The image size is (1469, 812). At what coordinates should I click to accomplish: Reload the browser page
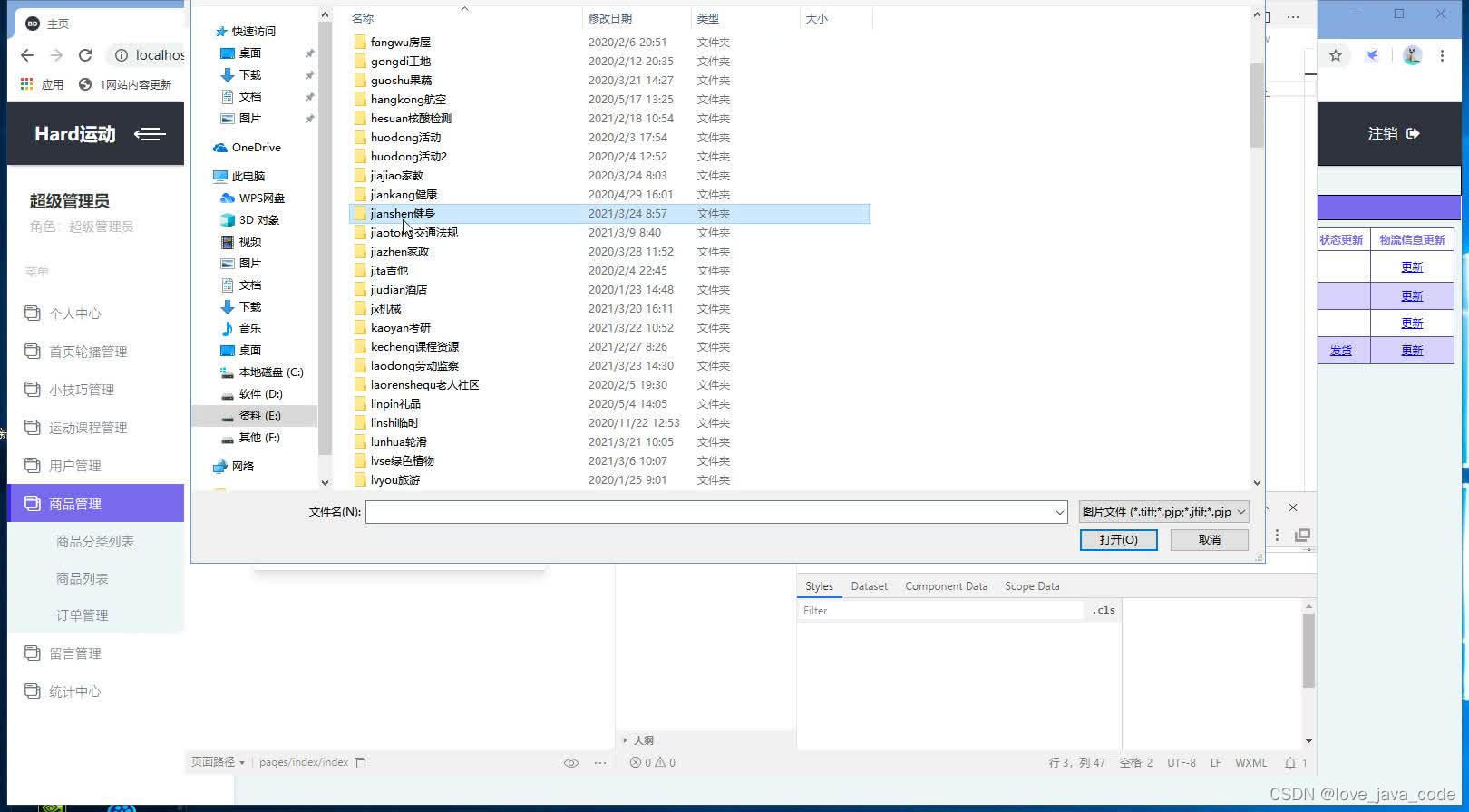tap(85, 55)
